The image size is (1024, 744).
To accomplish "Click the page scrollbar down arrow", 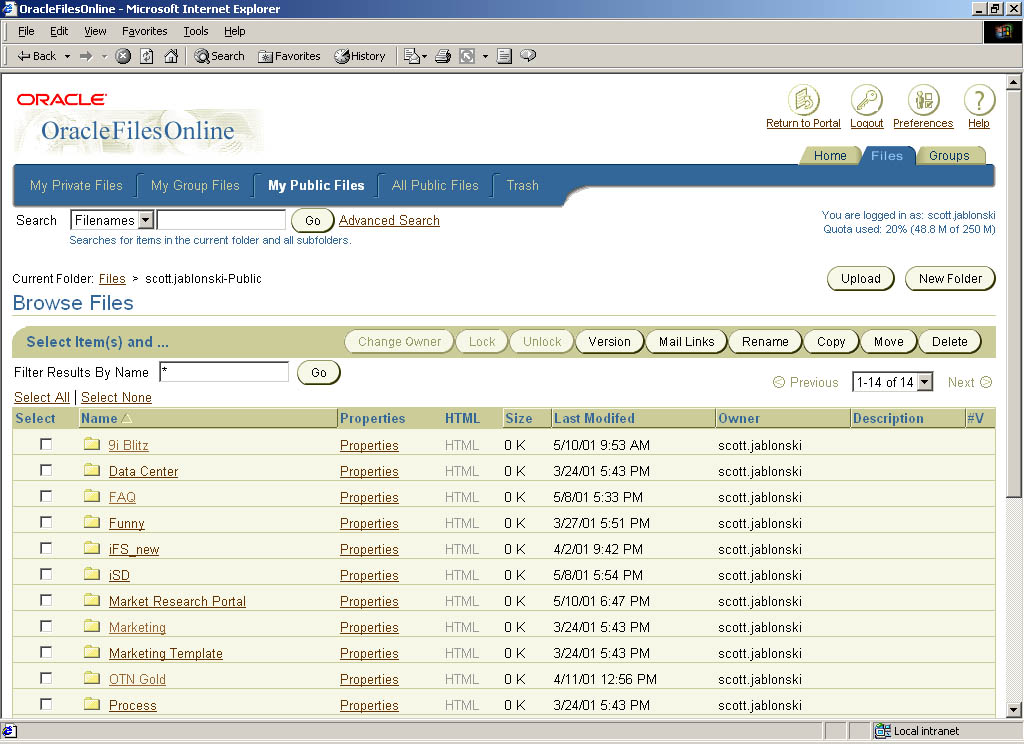I will pos(1014,709).
